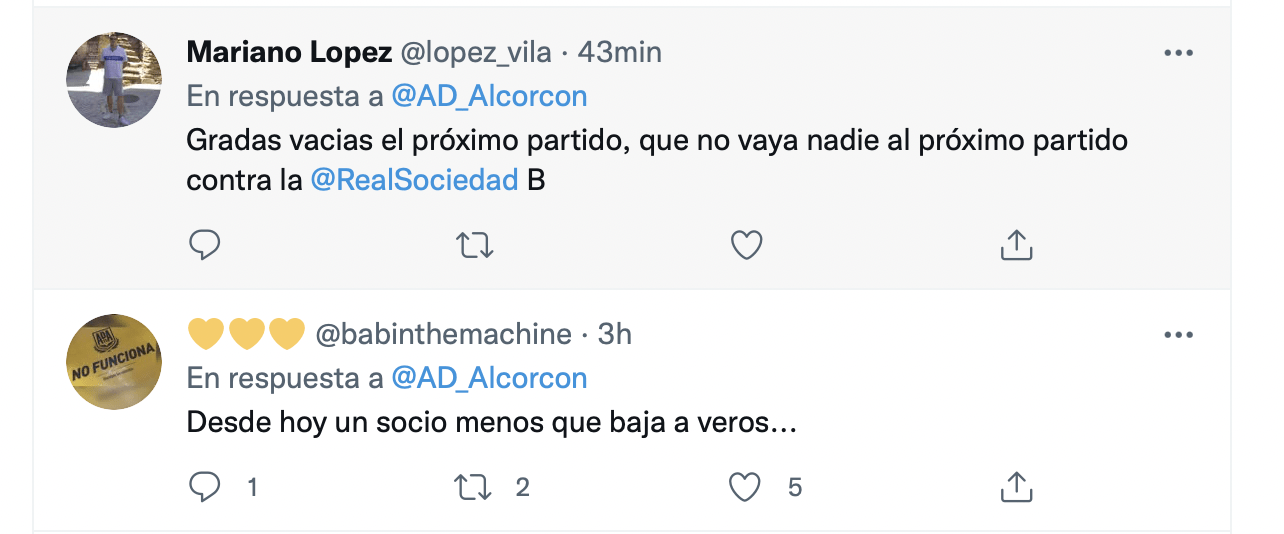Reply to babinthemachine's tweet
1284x534 pixels.
[x=204, y=487]
